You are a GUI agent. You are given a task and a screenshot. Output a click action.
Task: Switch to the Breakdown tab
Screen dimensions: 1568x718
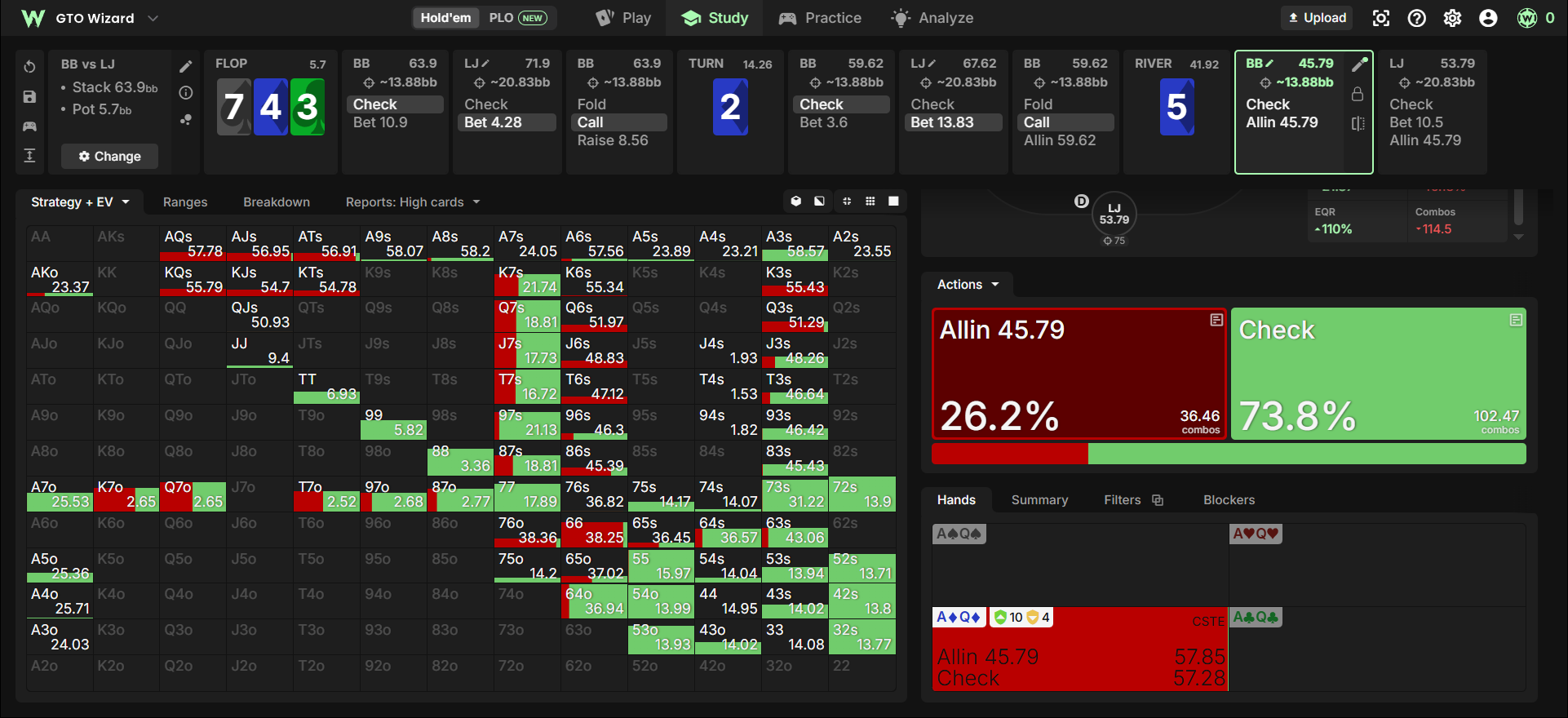[277, 202]
